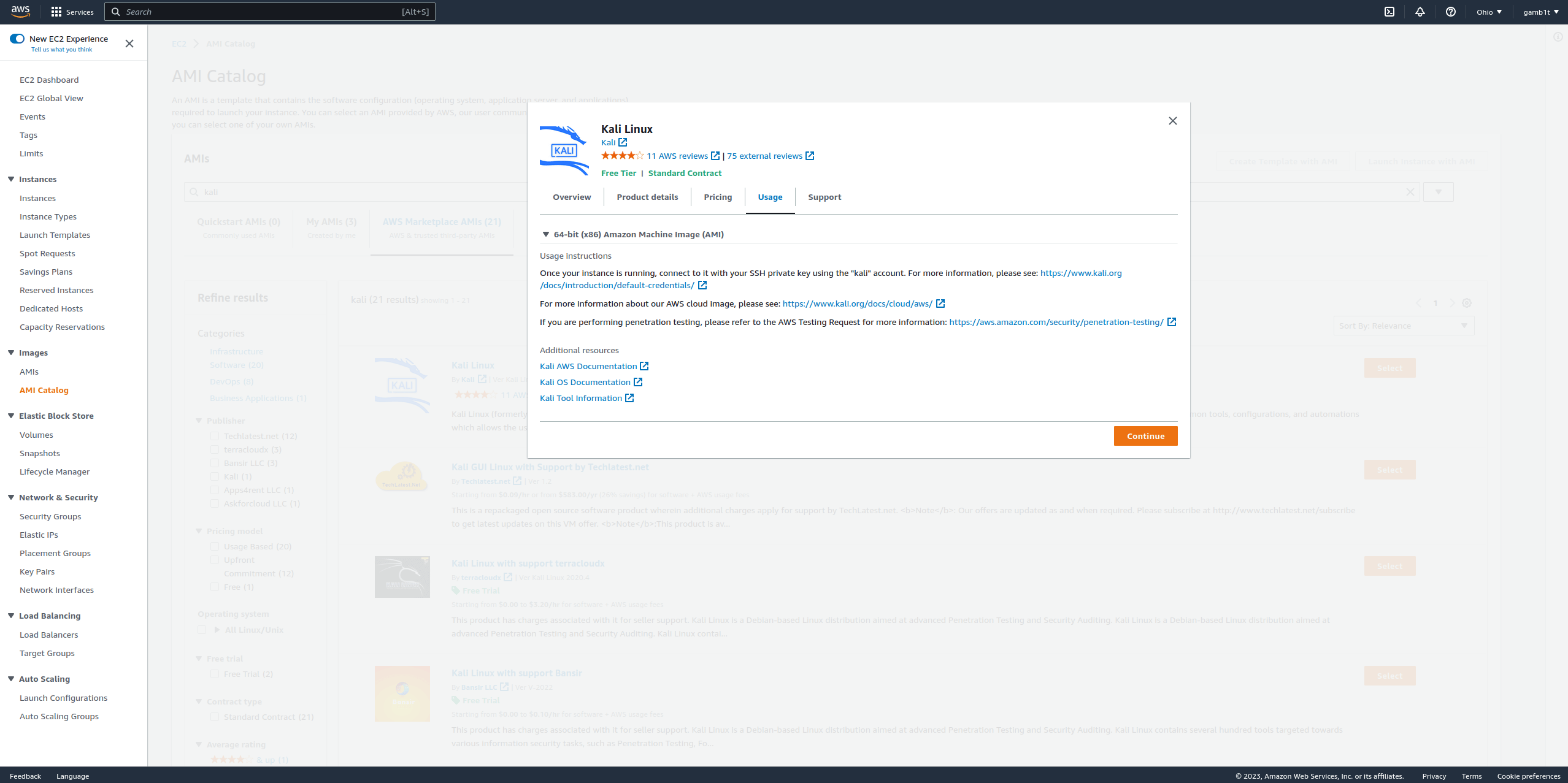Switch to the Pricing tab
This screenshot has width=1568, height=783.
[x=718, y=197]
